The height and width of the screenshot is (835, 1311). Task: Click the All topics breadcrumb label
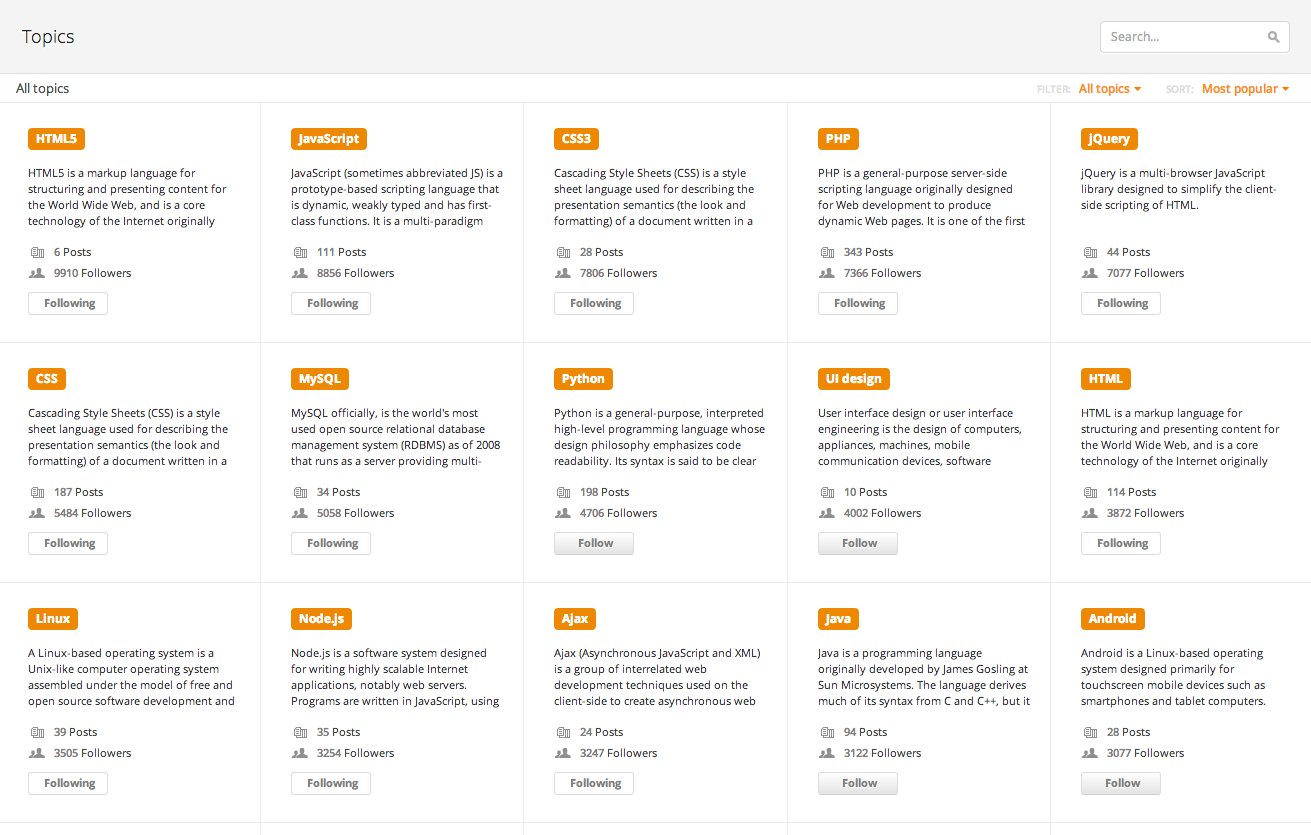[43, 89]
